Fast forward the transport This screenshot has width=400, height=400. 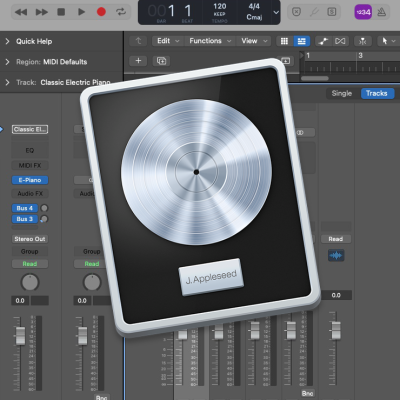click(41, 12)
